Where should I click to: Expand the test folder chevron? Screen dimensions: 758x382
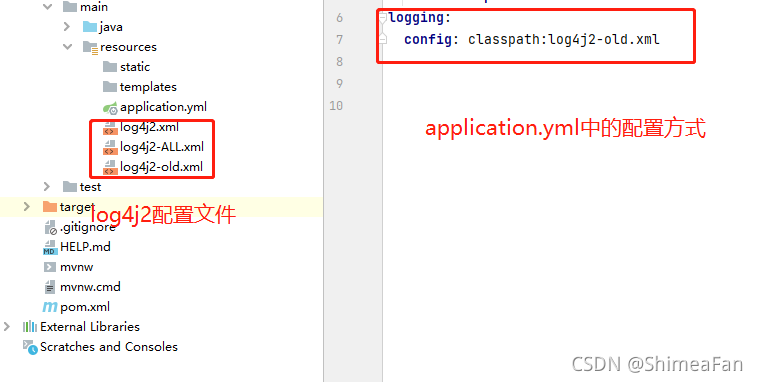click(x=46, y=187)
